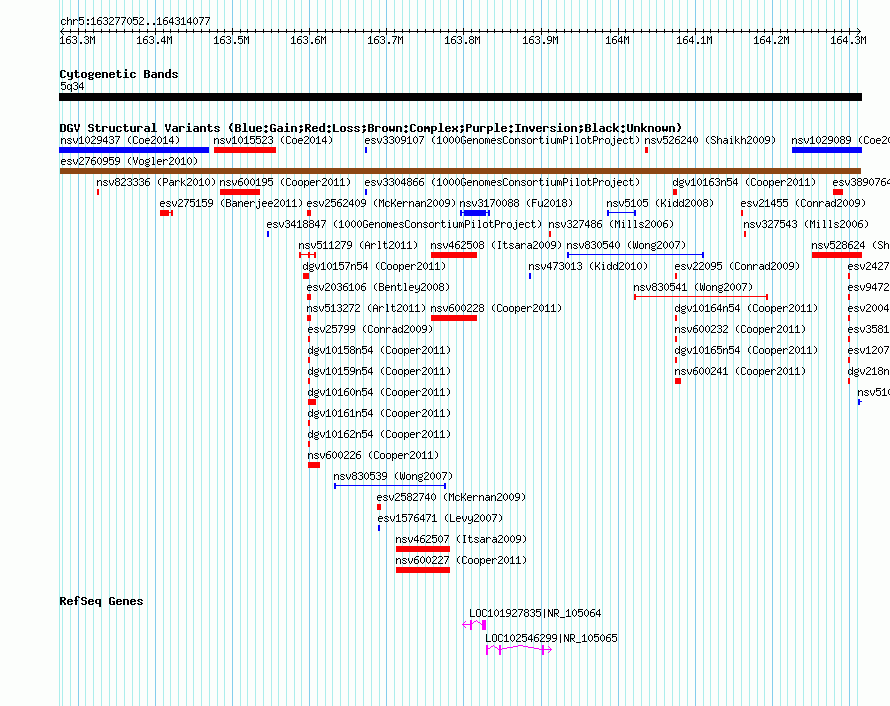Screen dimensions: 890x706
Task: Select nsv462508 (Itsara2009) label
Action: pyautogui.click(x=496, y=245)
